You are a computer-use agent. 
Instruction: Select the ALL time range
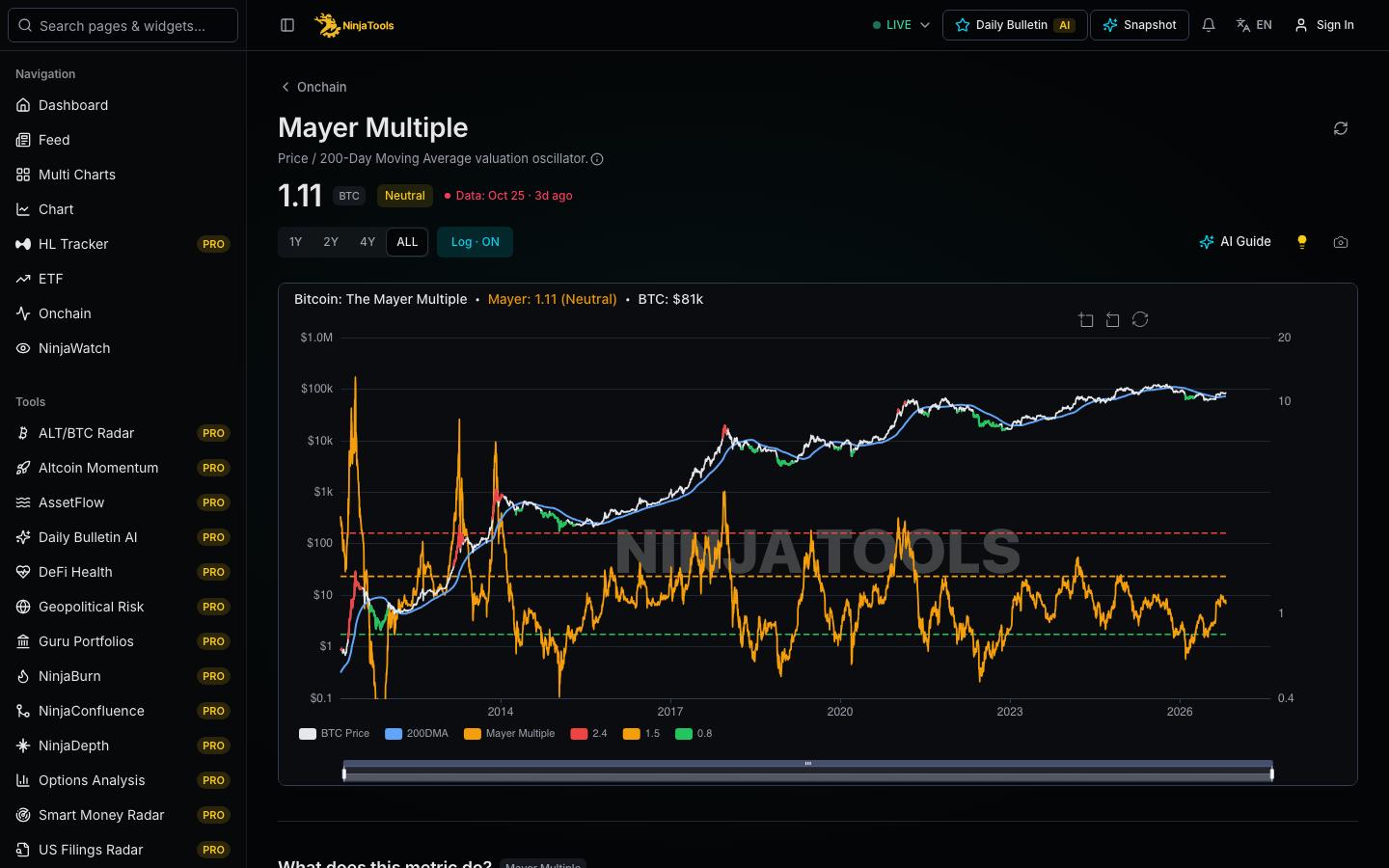pos(407,242)
